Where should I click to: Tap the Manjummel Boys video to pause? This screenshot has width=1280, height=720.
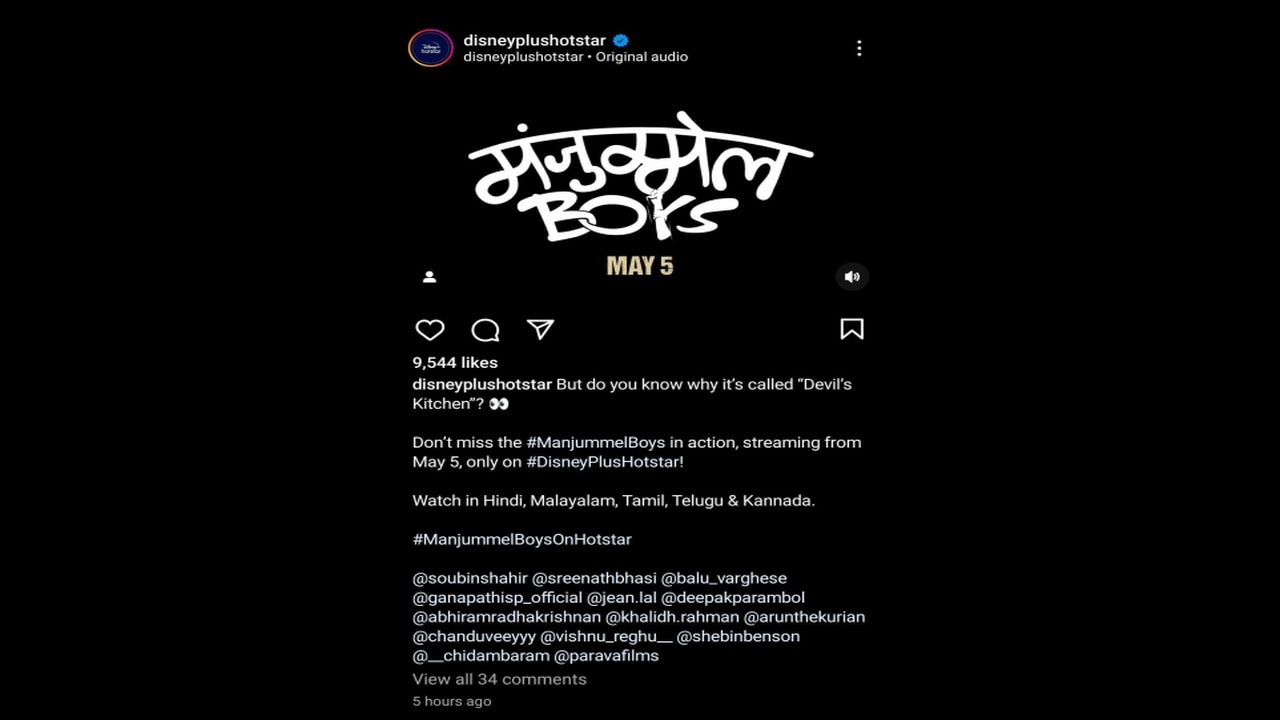pos(640,190)
